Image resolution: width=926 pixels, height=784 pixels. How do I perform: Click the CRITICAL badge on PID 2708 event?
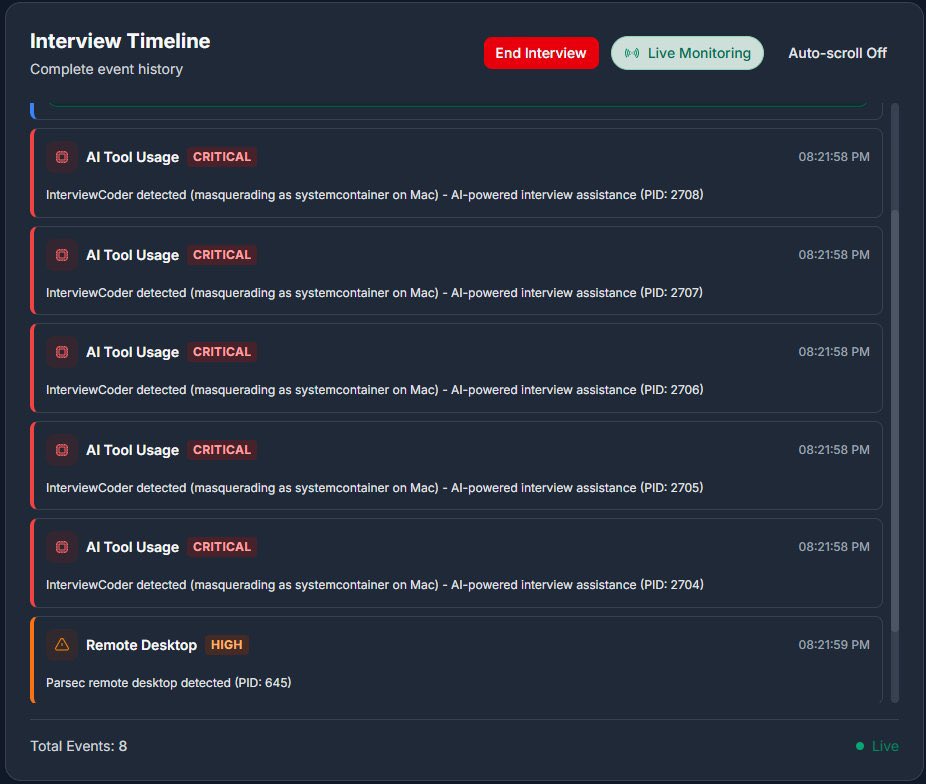pos(222,157)
